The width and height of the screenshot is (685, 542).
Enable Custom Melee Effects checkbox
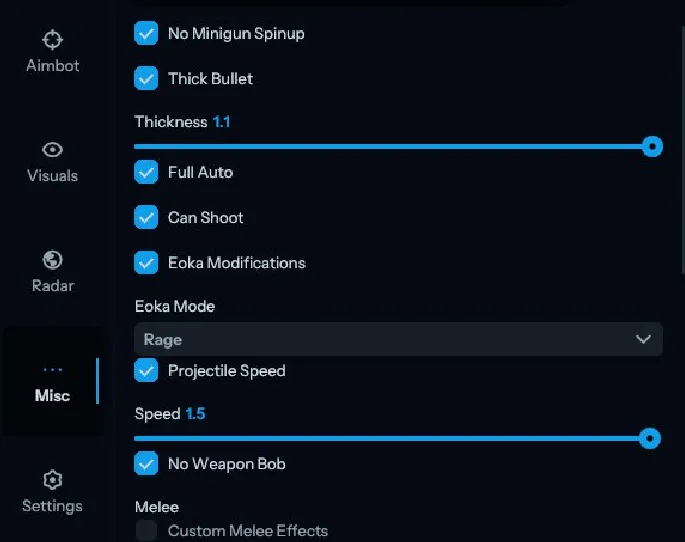coord(147,530)
